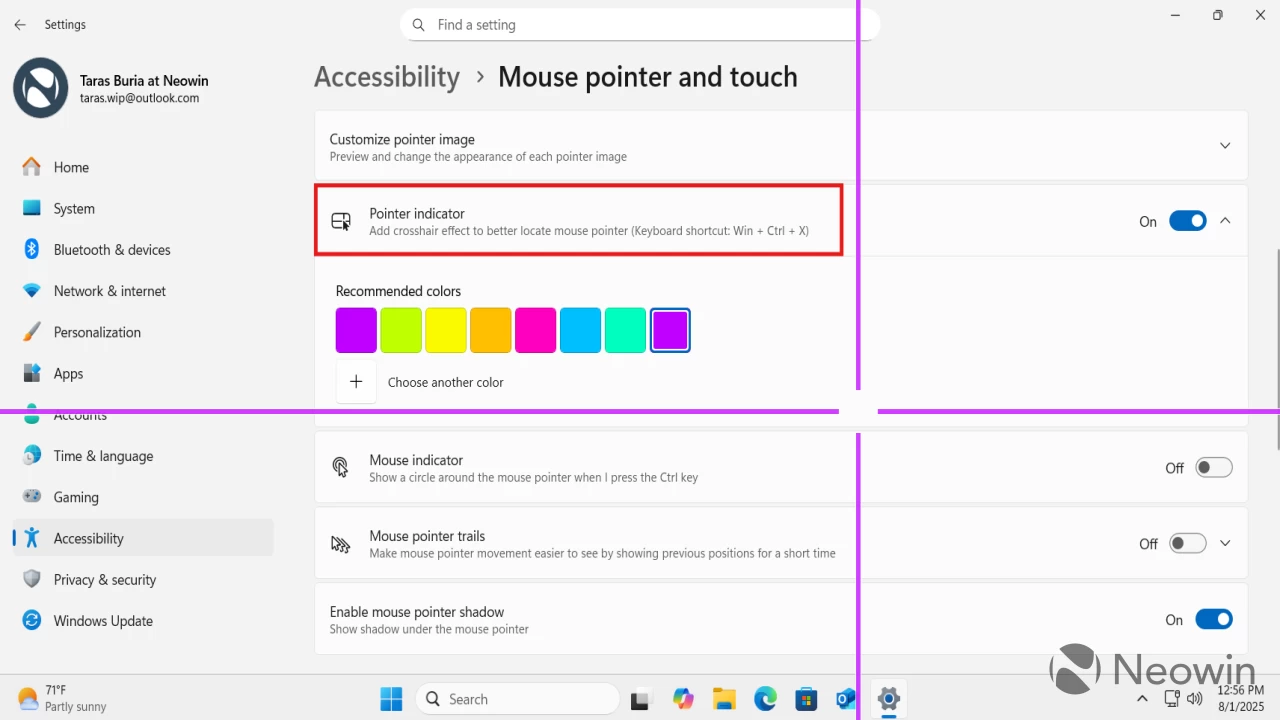
Task: Click the Apps icon in sidebar
Action: point(32,373)
